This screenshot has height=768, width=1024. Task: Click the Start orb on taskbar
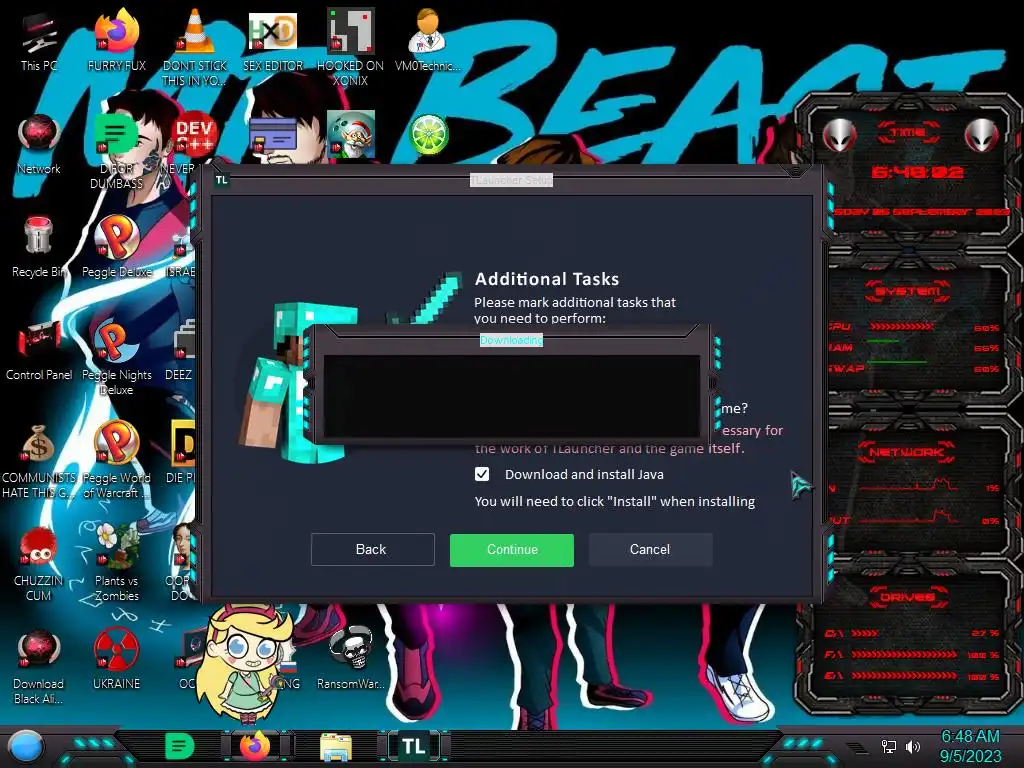tap(25, 746)
